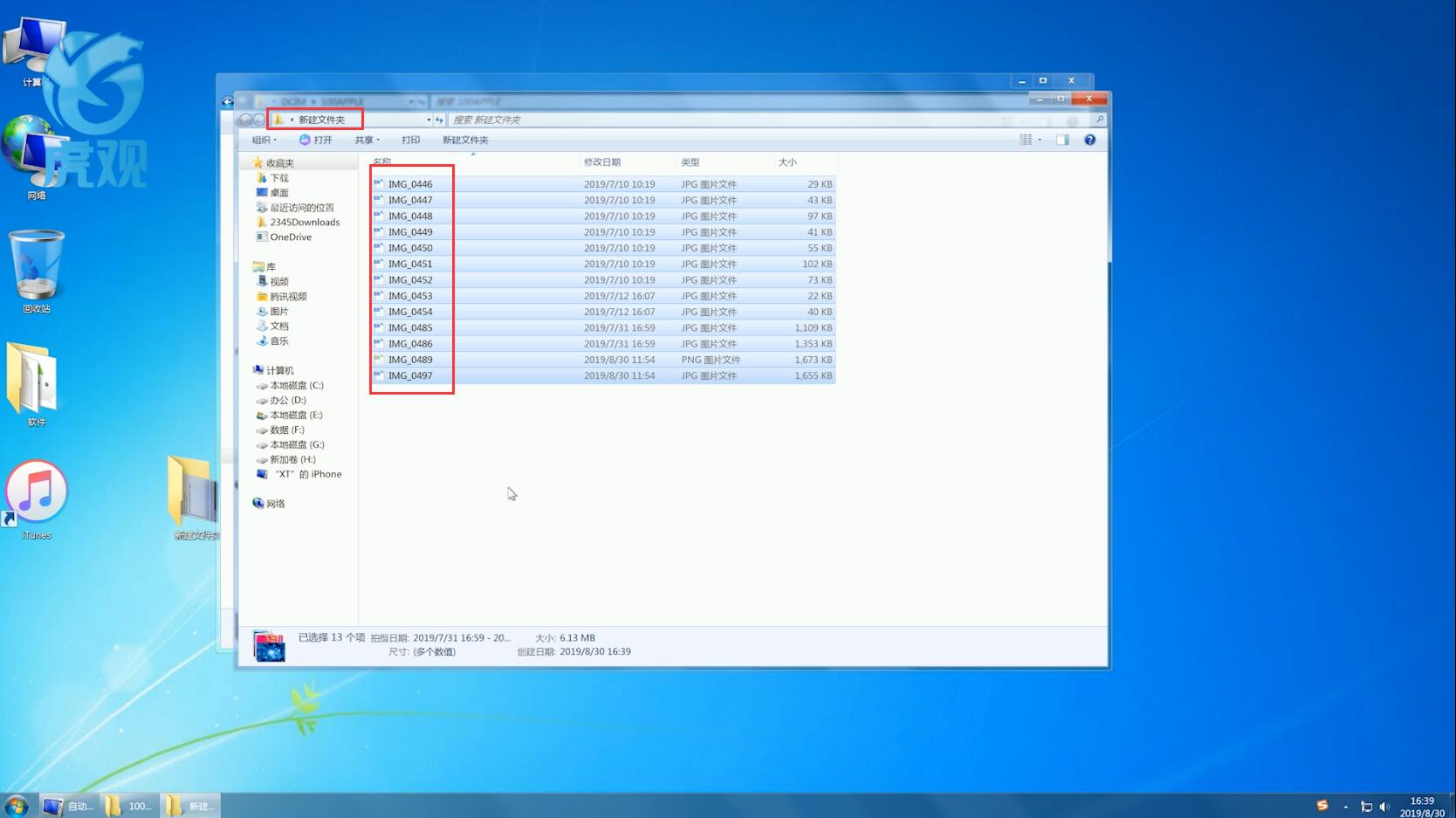The image size is (1456, 818).
Task: Refresh the folder with the refresh icon
Action: tap(439, 120)
